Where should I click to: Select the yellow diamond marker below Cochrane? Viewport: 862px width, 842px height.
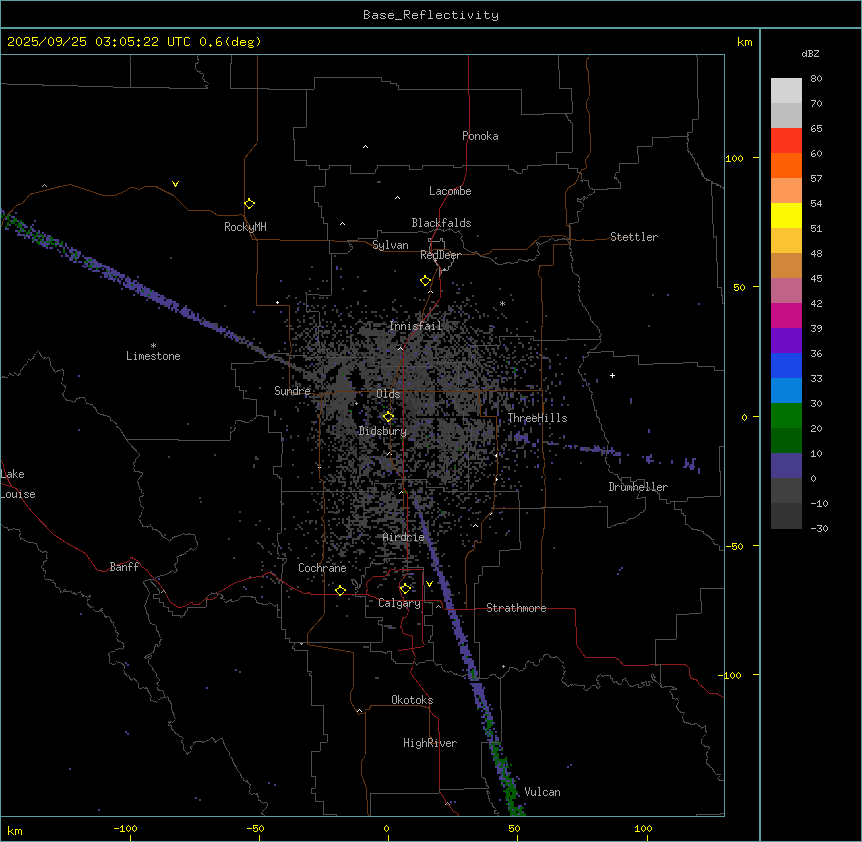click(x=340, y=591)
